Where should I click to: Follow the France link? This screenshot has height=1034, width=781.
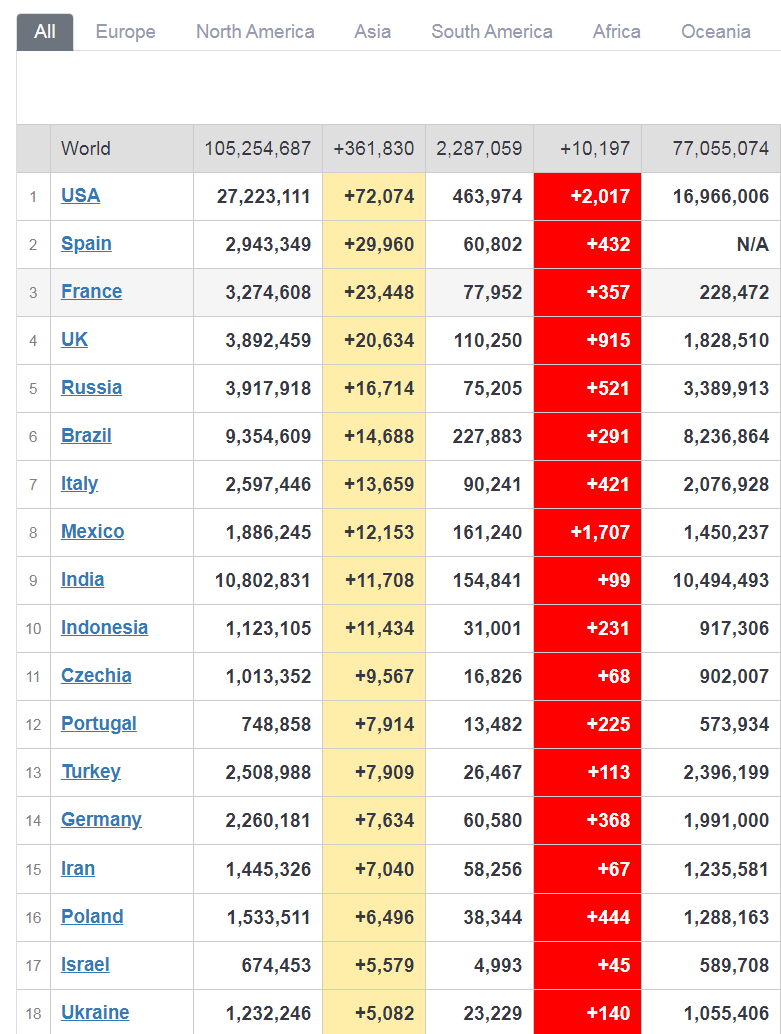click(91, 292)
